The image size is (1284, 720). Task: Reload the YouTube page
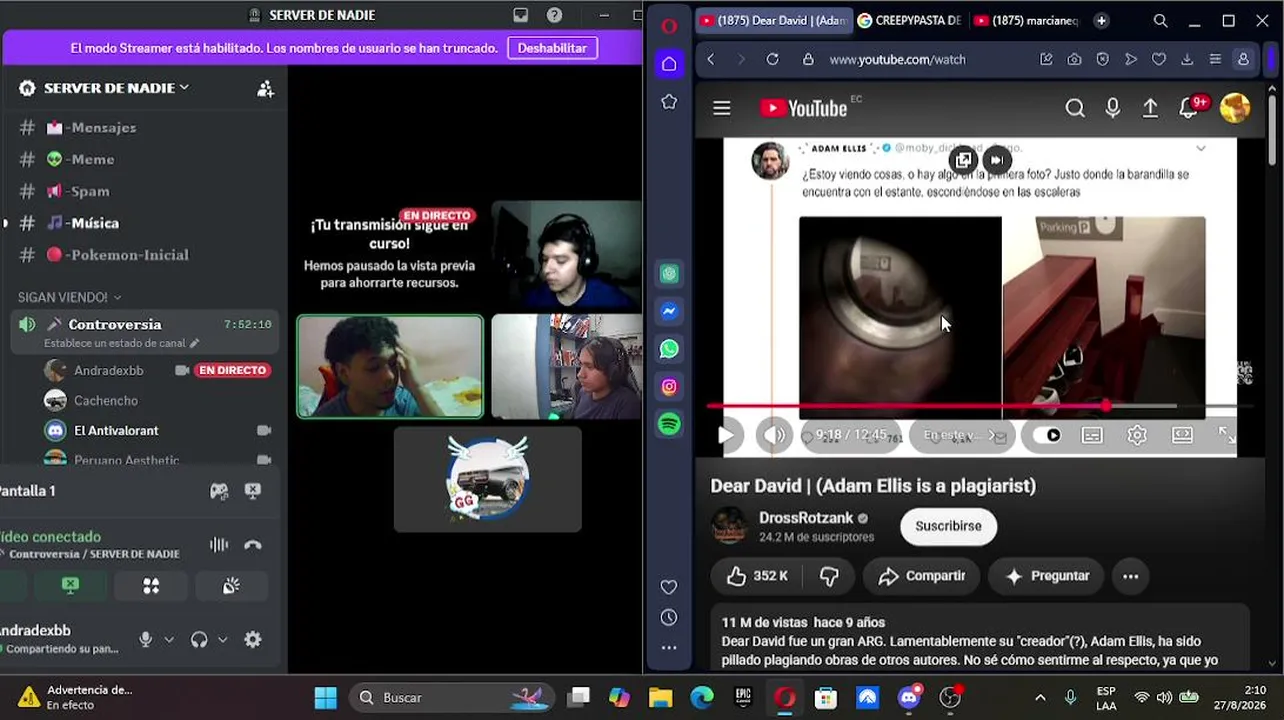point(772,59)
